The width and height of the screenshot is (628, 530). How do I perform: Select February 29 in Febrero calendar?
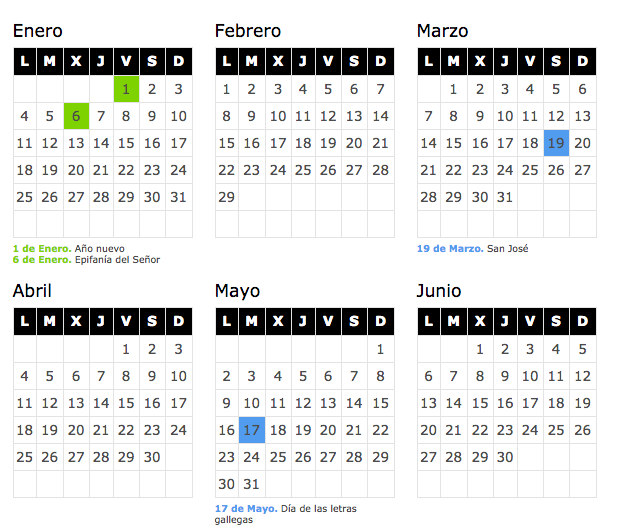click(x=226, y=197)
